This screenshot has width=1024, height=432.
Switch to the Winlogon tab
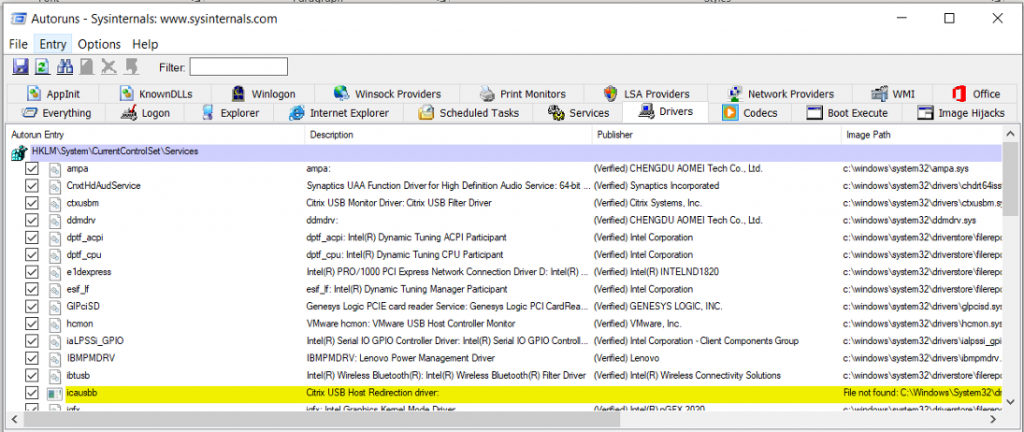point(263,94)
